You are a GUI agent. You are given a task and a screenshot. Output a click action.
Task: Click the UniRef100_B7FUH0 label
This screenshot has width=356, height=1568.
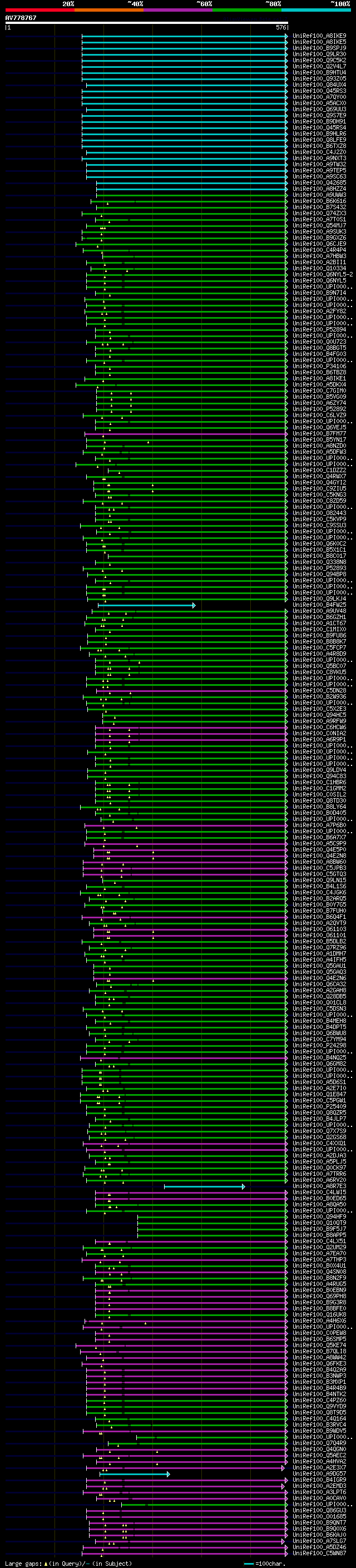point(319,911)
